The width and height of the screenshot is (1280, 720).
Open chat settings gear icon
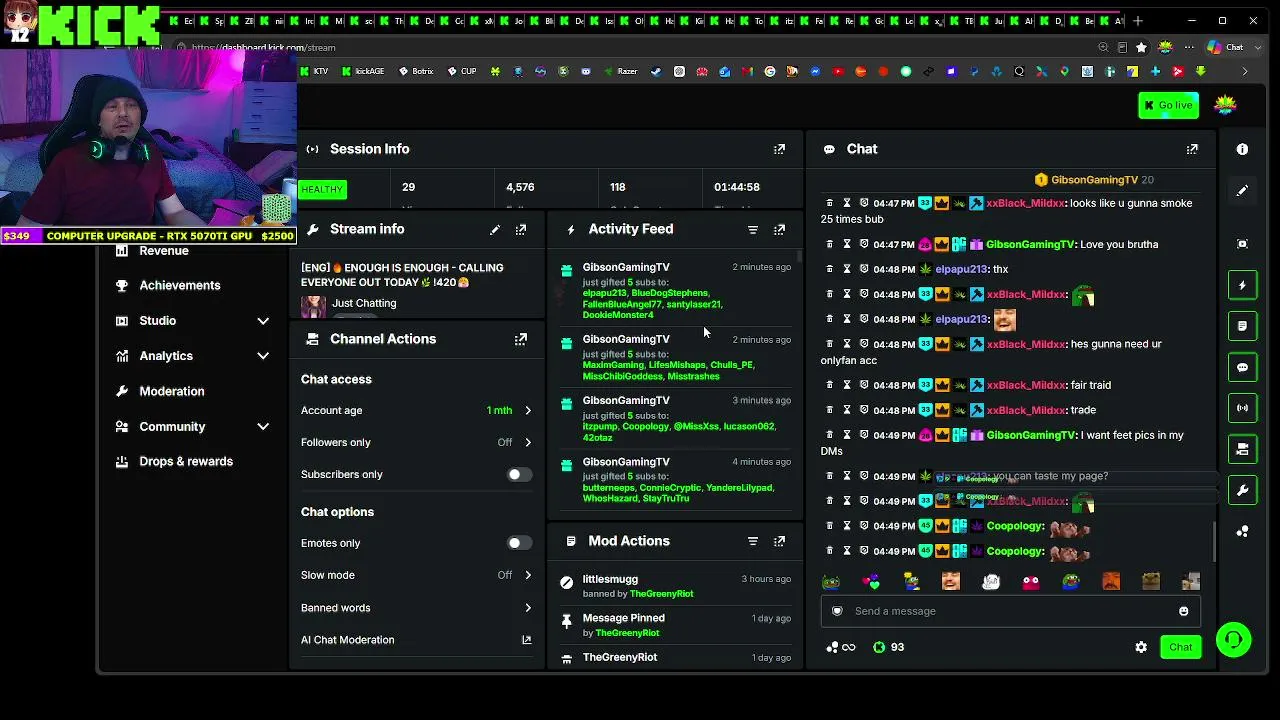1141,647
